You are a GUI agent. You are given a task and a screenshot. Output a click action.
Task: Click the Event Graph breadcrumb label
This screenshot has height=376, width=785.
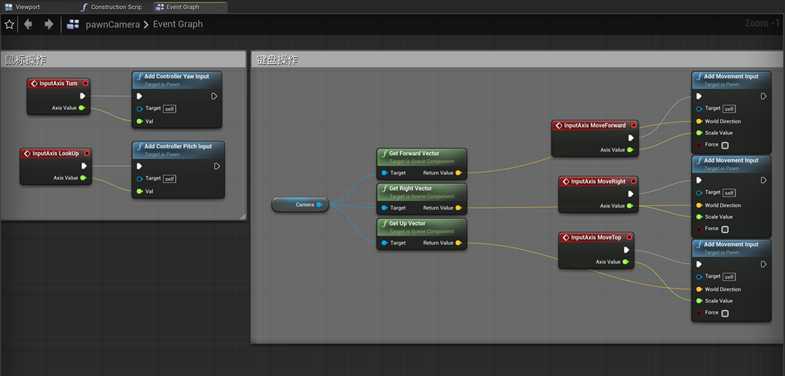point(178,24)
